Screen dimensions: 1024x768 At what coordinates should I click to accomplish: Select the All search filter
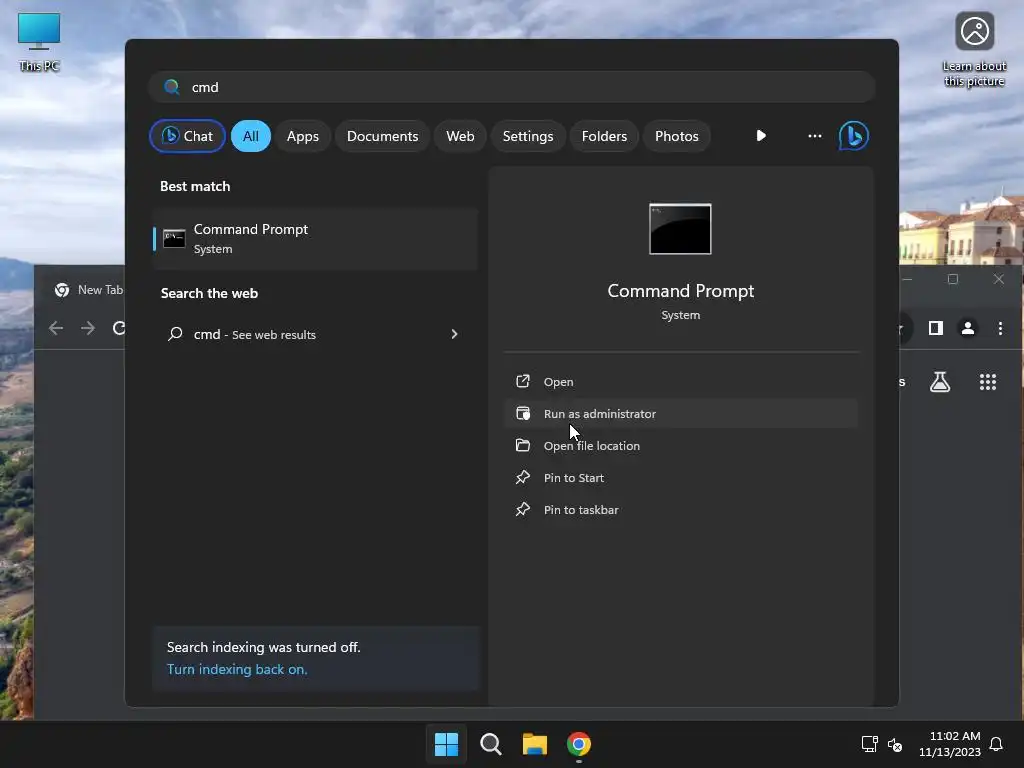tap(251, 136)
